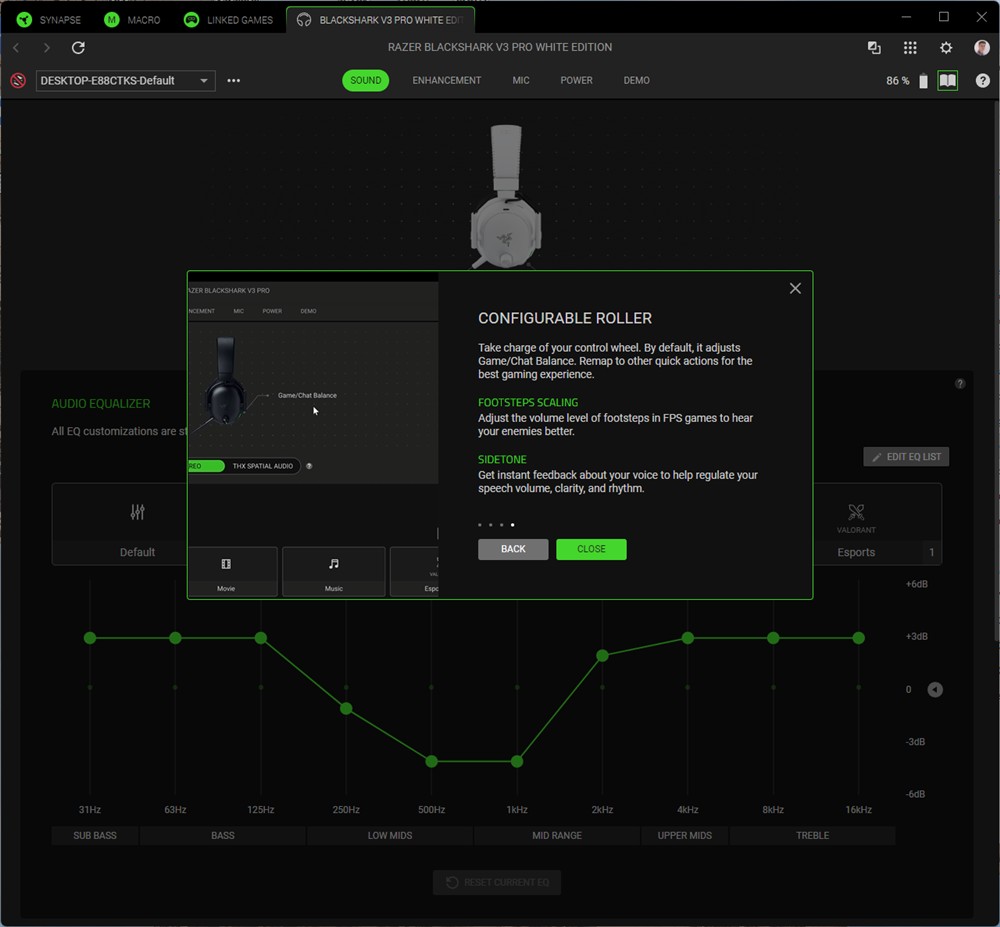Open the settings gear icon
Screen dimensions: 1000x927
click(946, 48)
